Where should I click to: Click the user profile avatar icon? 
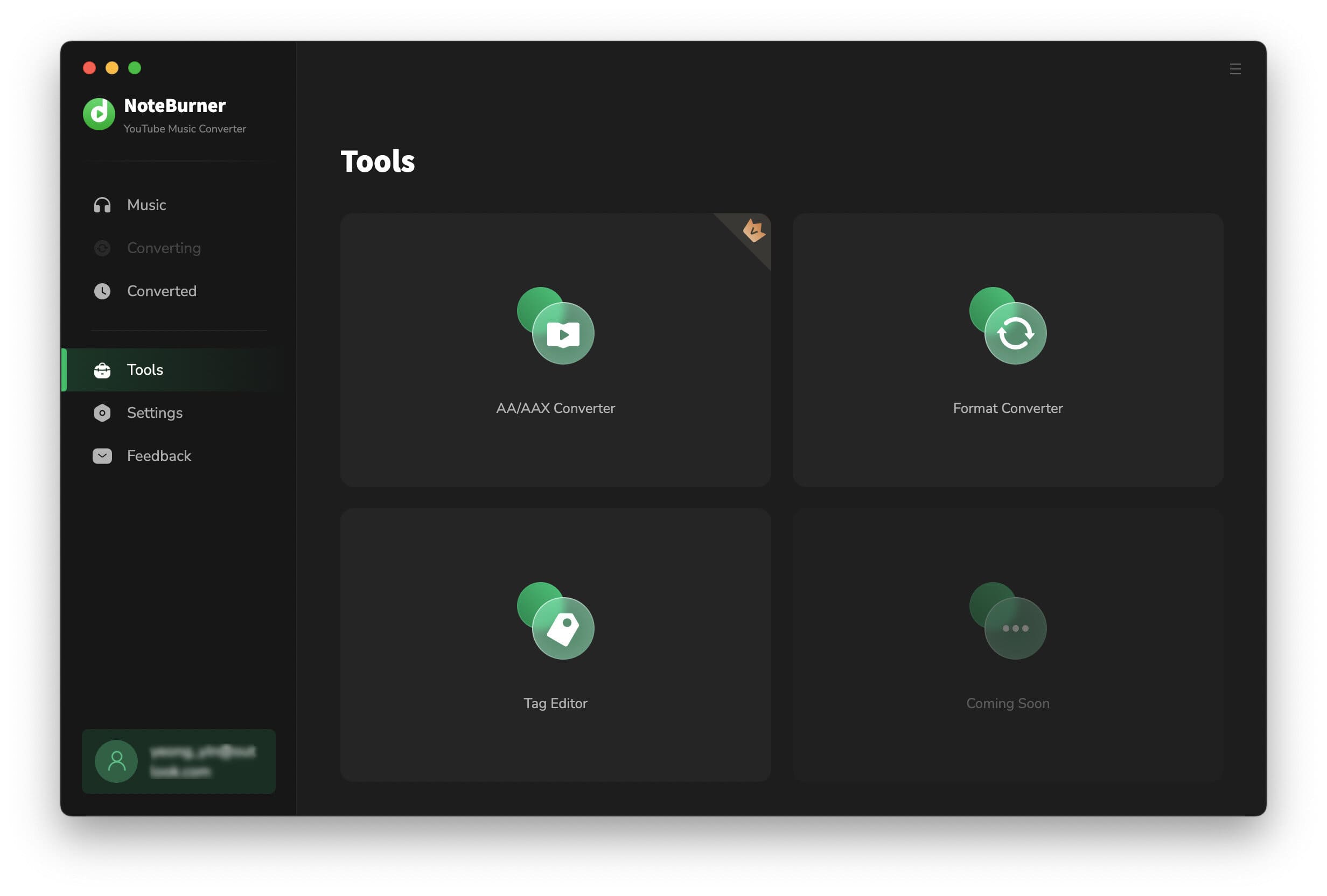coord(116,761)
